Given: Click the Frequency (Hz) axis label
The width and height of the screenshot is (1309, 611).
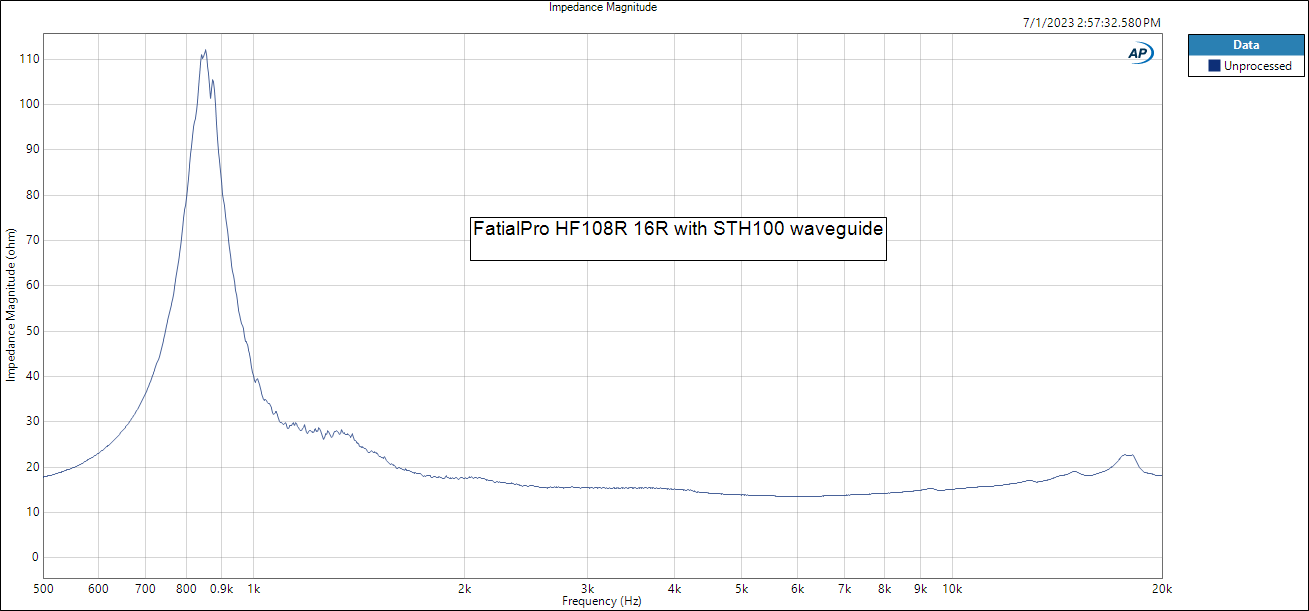Looking at the screenshot, I should point(601,602).
